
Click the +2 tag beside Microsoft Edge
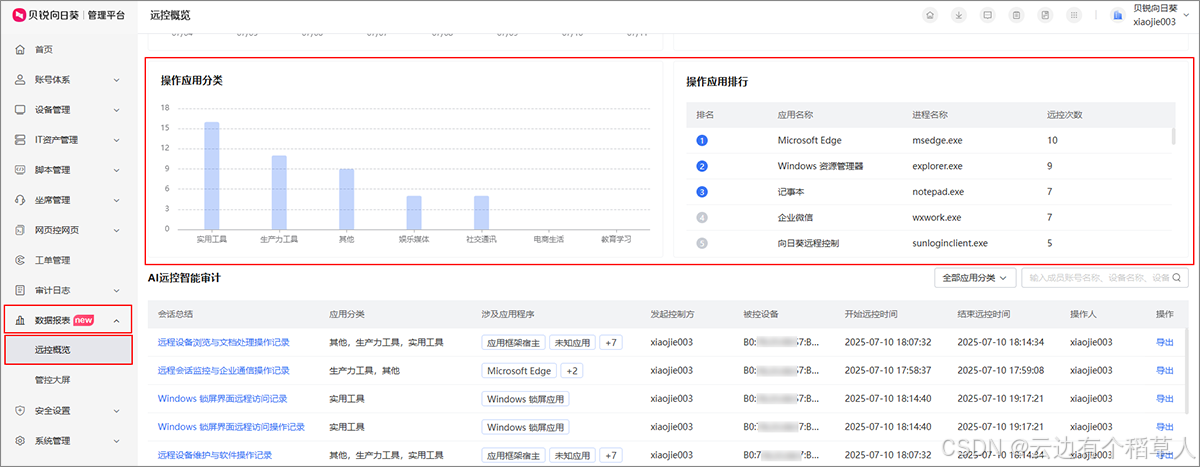(572, 370)
